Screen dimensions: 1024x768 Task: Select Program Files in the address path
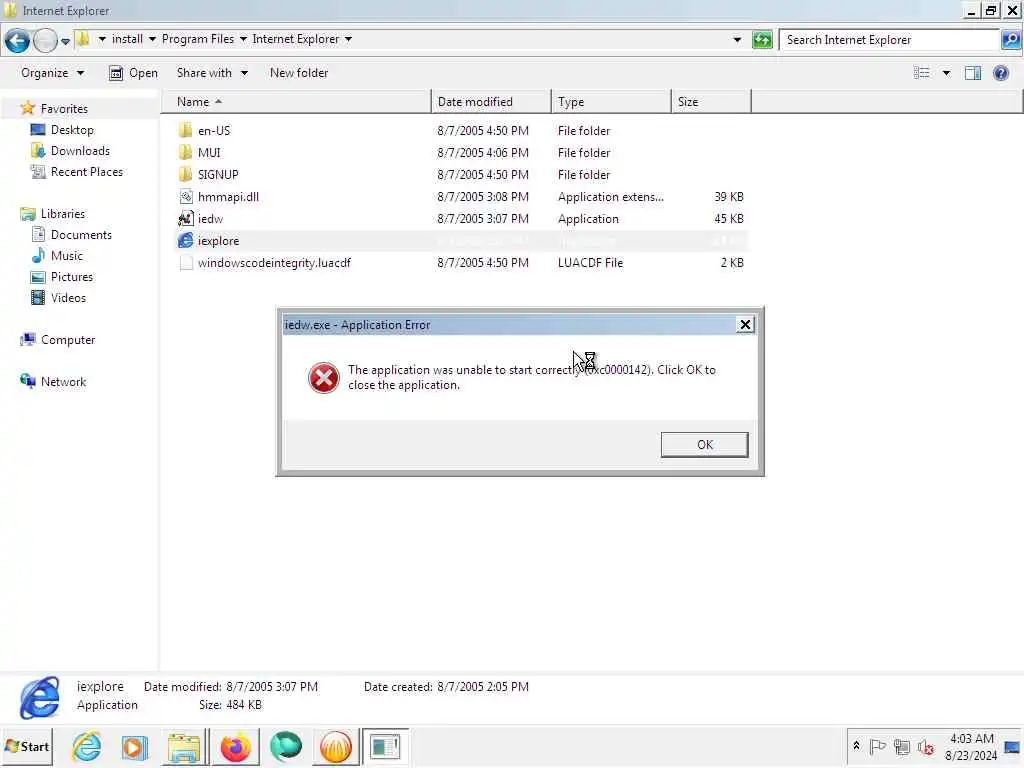pos(198,39)
